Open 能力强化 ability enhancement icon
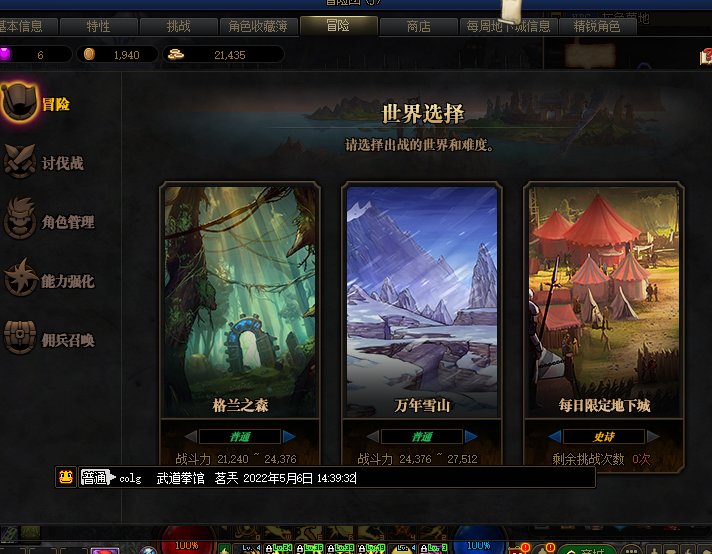Image resolution: width=712 pixels, height=554 pixels. point(20,277)
